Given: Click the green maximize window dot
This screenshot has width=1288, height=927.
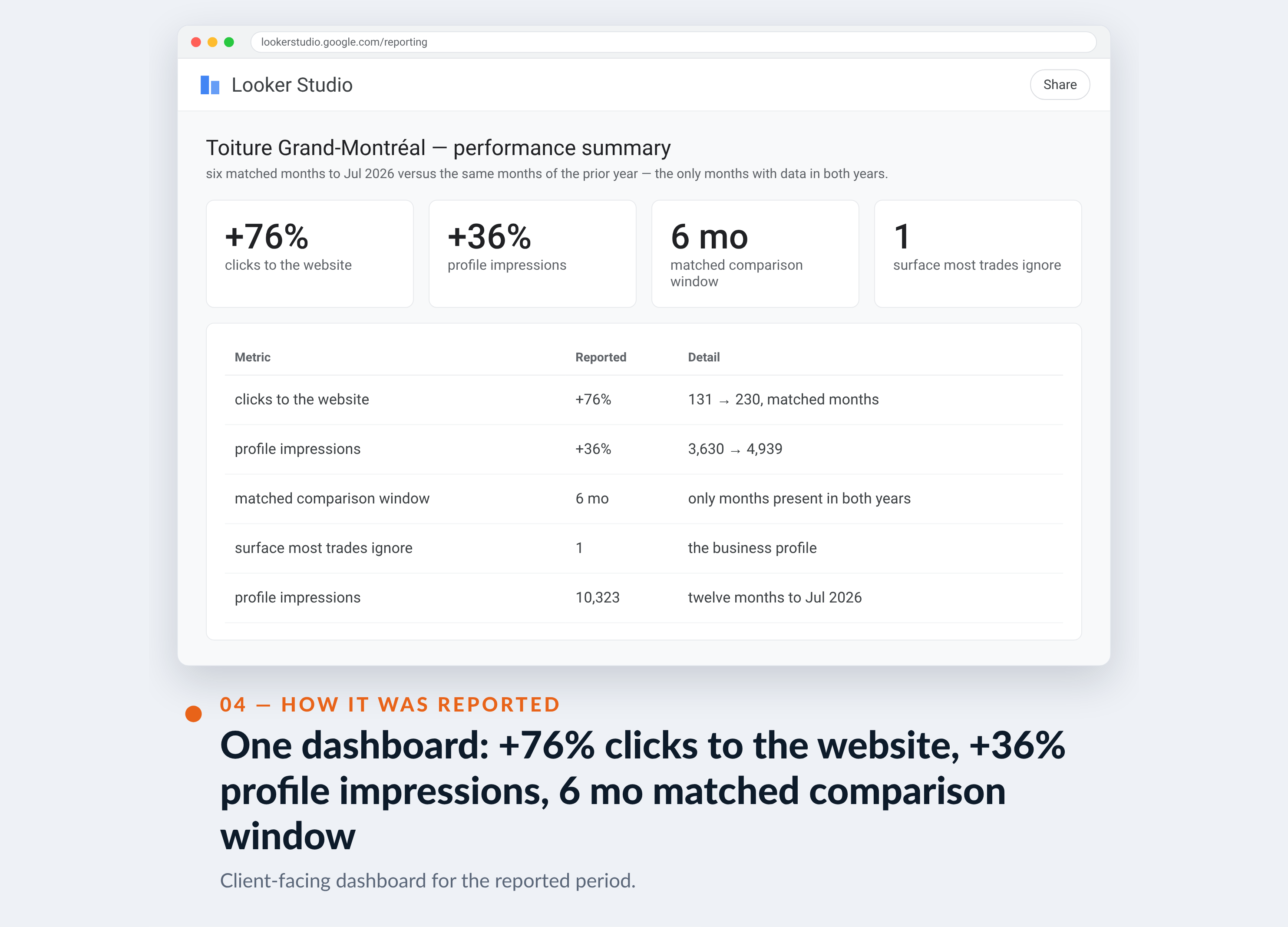Looking at the screenshot, I should click(229, 42).
